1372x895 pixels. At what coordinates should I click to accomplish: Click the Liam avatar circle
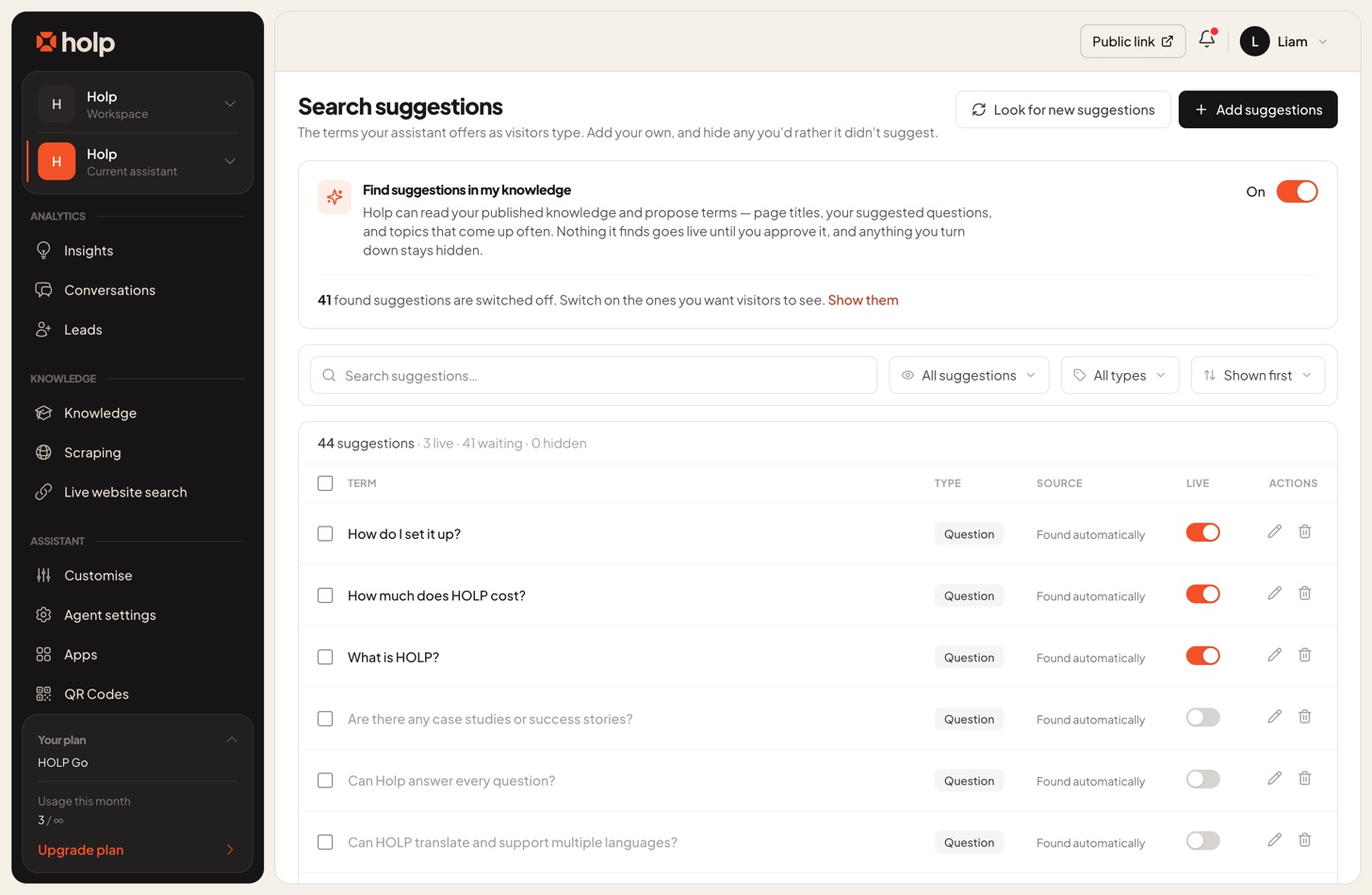coord(1254,41)
